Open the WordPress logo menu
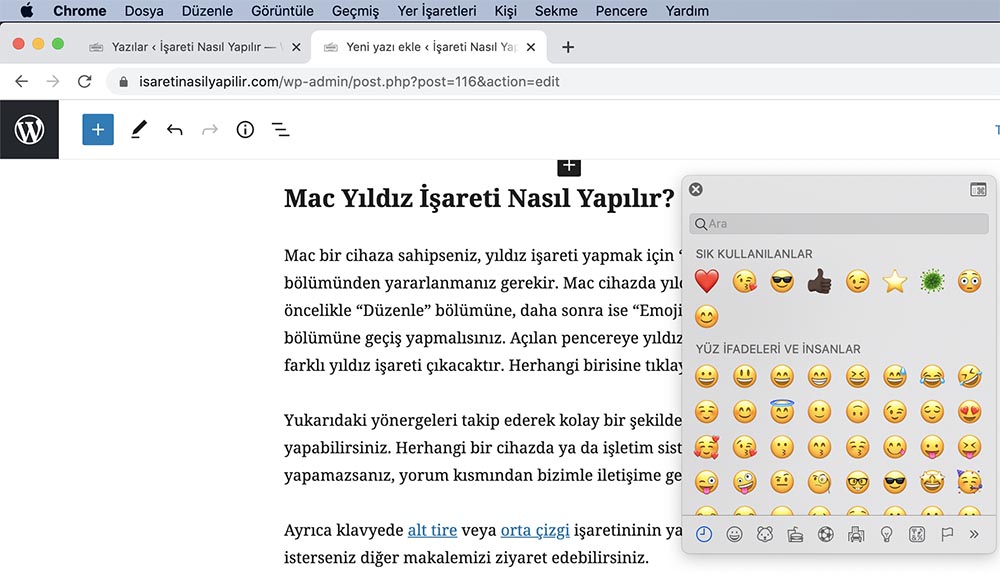Viewport: 1000px width, 573px height. (29, 130)
